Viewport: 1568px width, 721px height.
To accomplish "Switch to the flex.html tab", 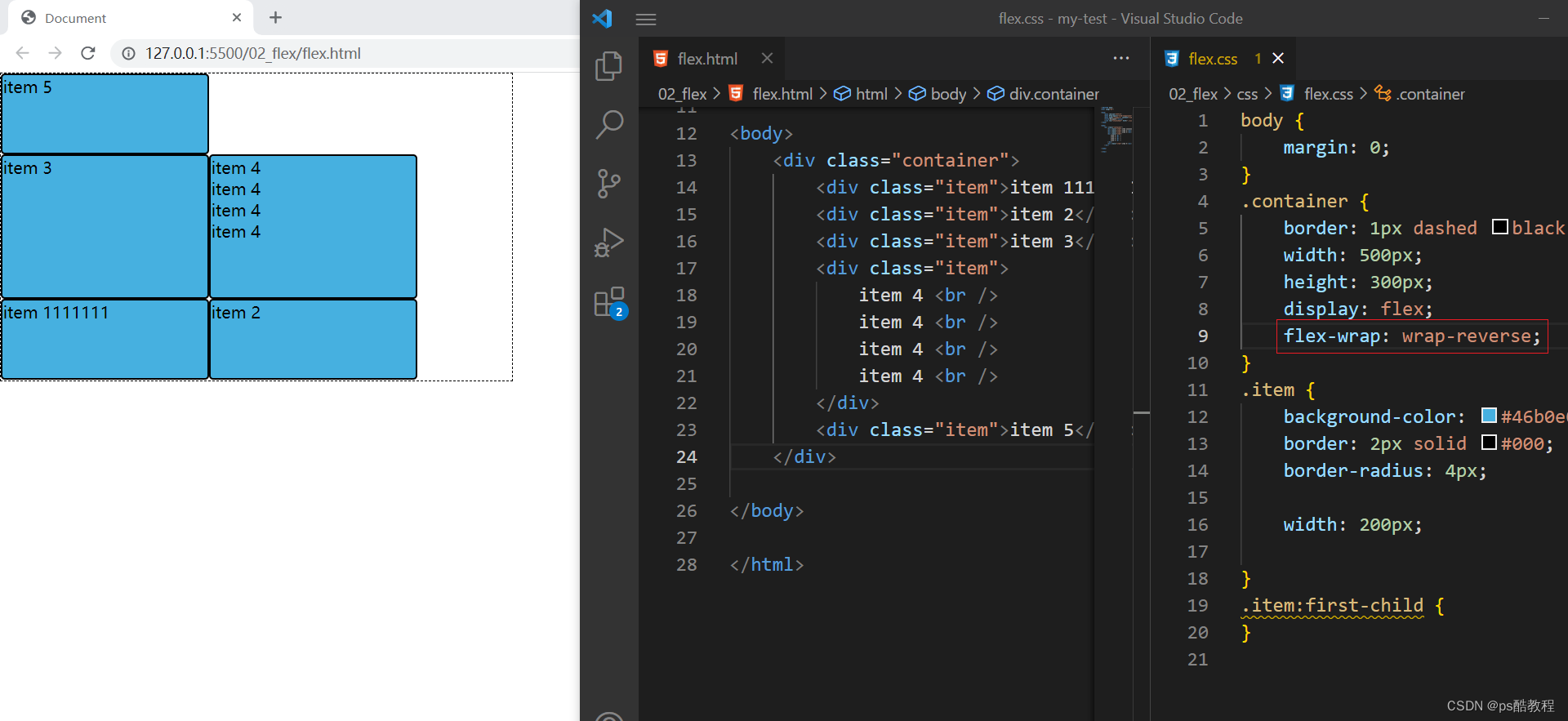I will pyautogui.click(x=707, y=59).
